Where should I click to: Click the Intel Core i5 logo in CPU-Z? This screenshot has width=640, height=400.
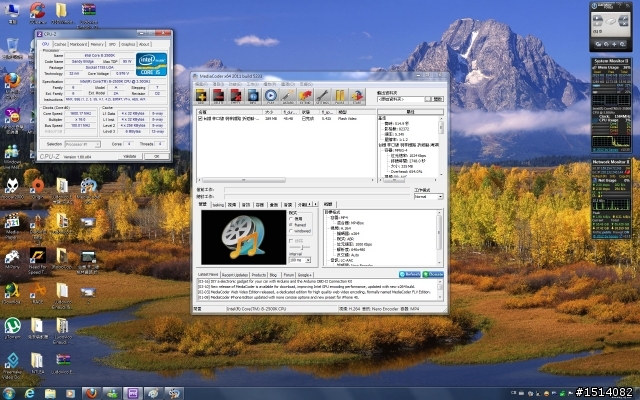151,64
